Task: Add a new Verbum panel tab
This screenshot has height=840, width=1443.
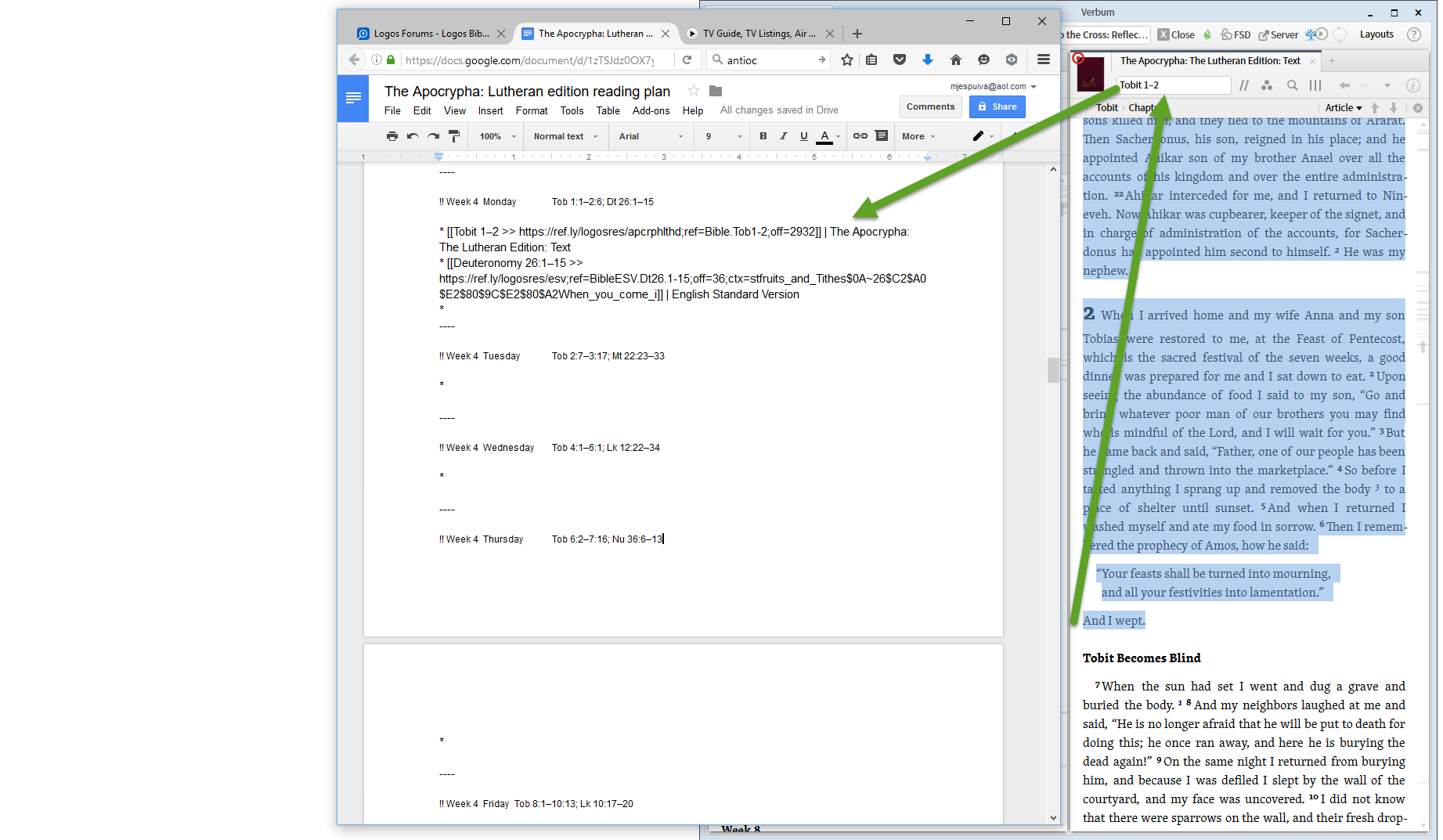Action: (x=1332, y=61)
